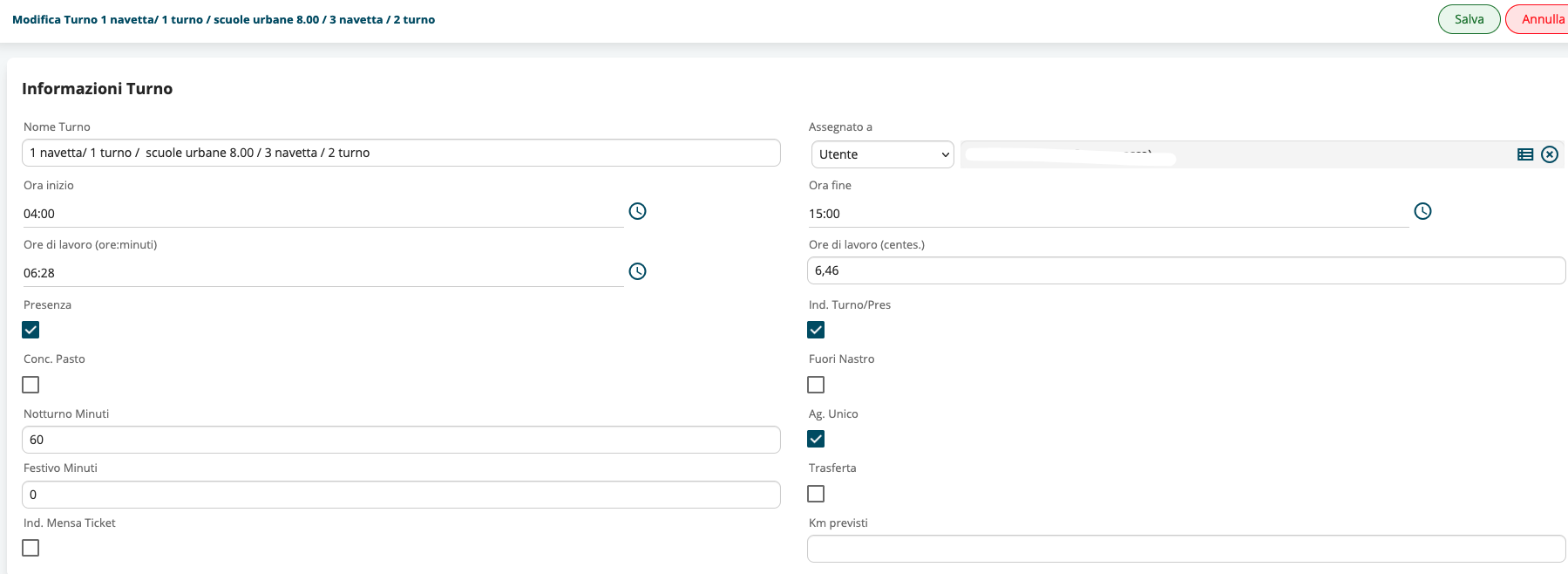1568x574 pixels.
Task: Select the 'Assegnato a' label
Action: [840, 127]
